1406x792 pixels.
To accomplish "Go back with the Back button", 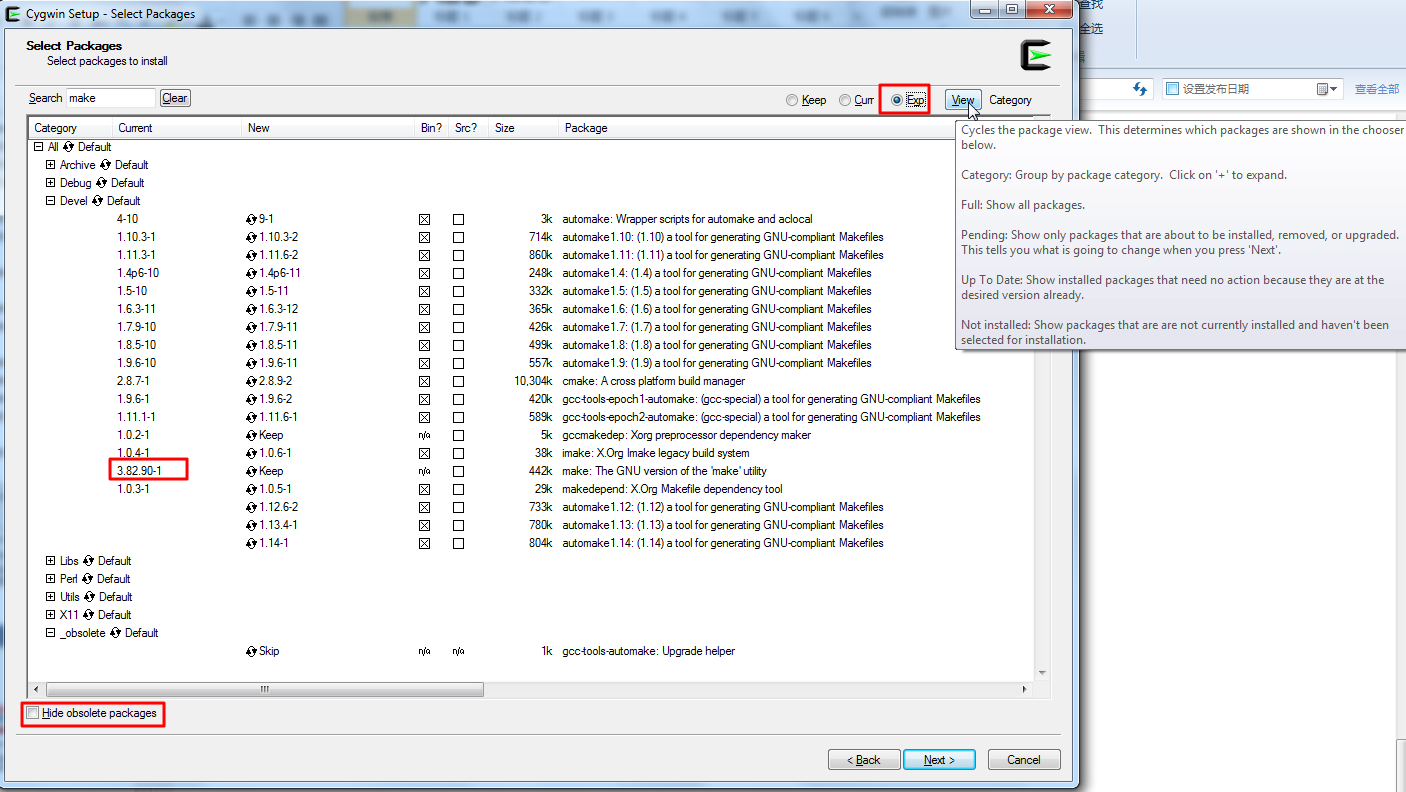I will [864, 760].
